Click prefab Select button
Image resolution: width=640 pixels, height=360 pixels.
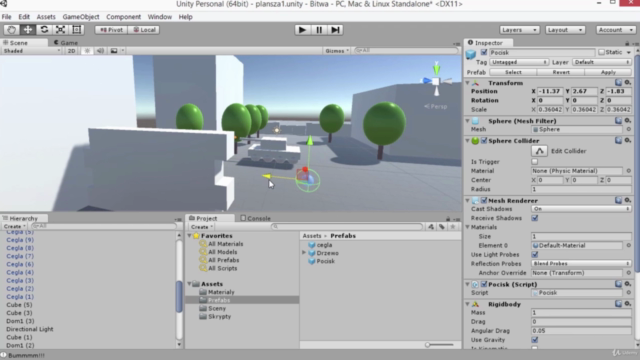pyautogui.click(x=513, y=72)
